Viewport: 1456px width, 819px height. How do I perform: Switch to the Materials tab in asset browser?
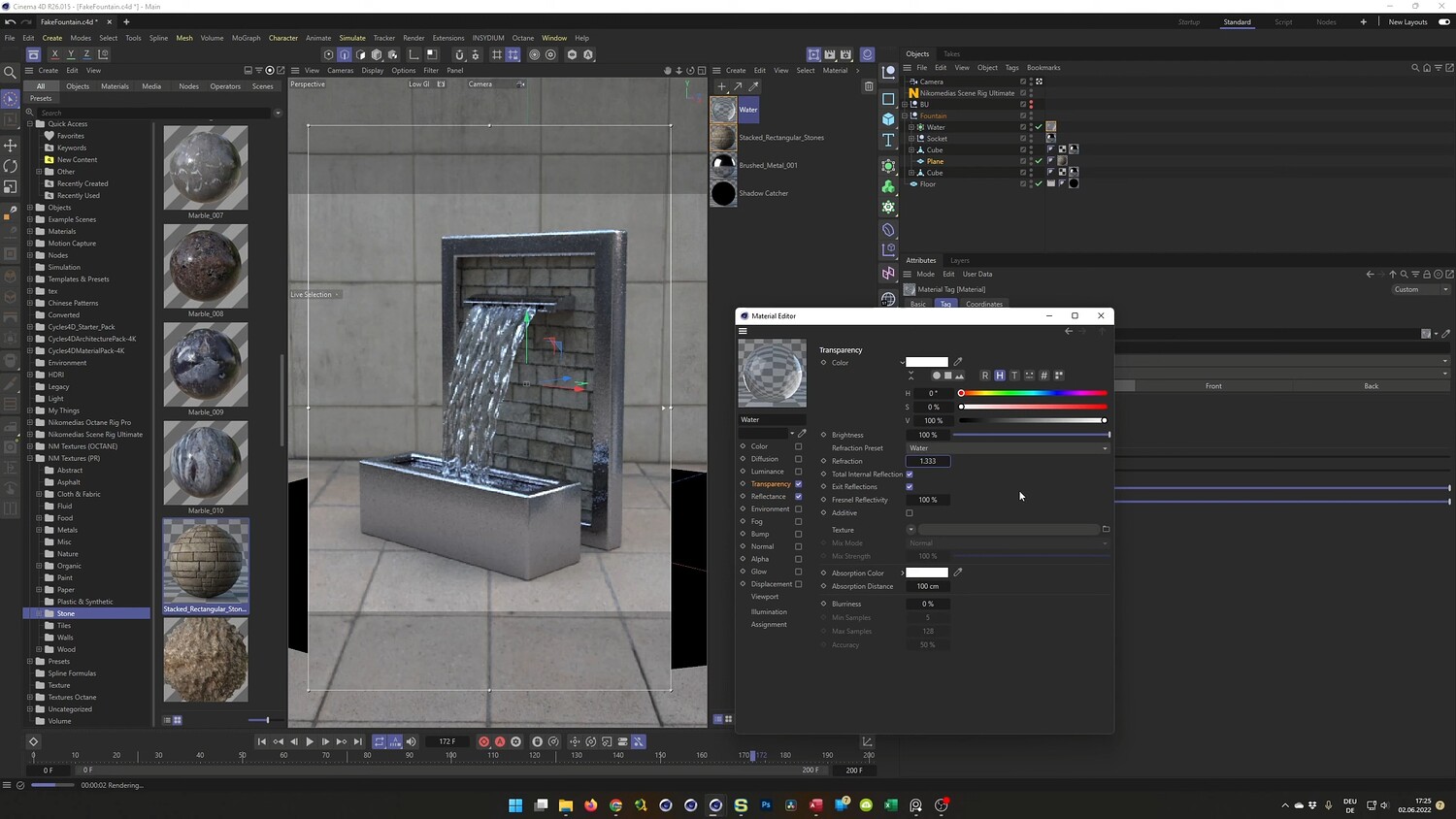(115, 86)
